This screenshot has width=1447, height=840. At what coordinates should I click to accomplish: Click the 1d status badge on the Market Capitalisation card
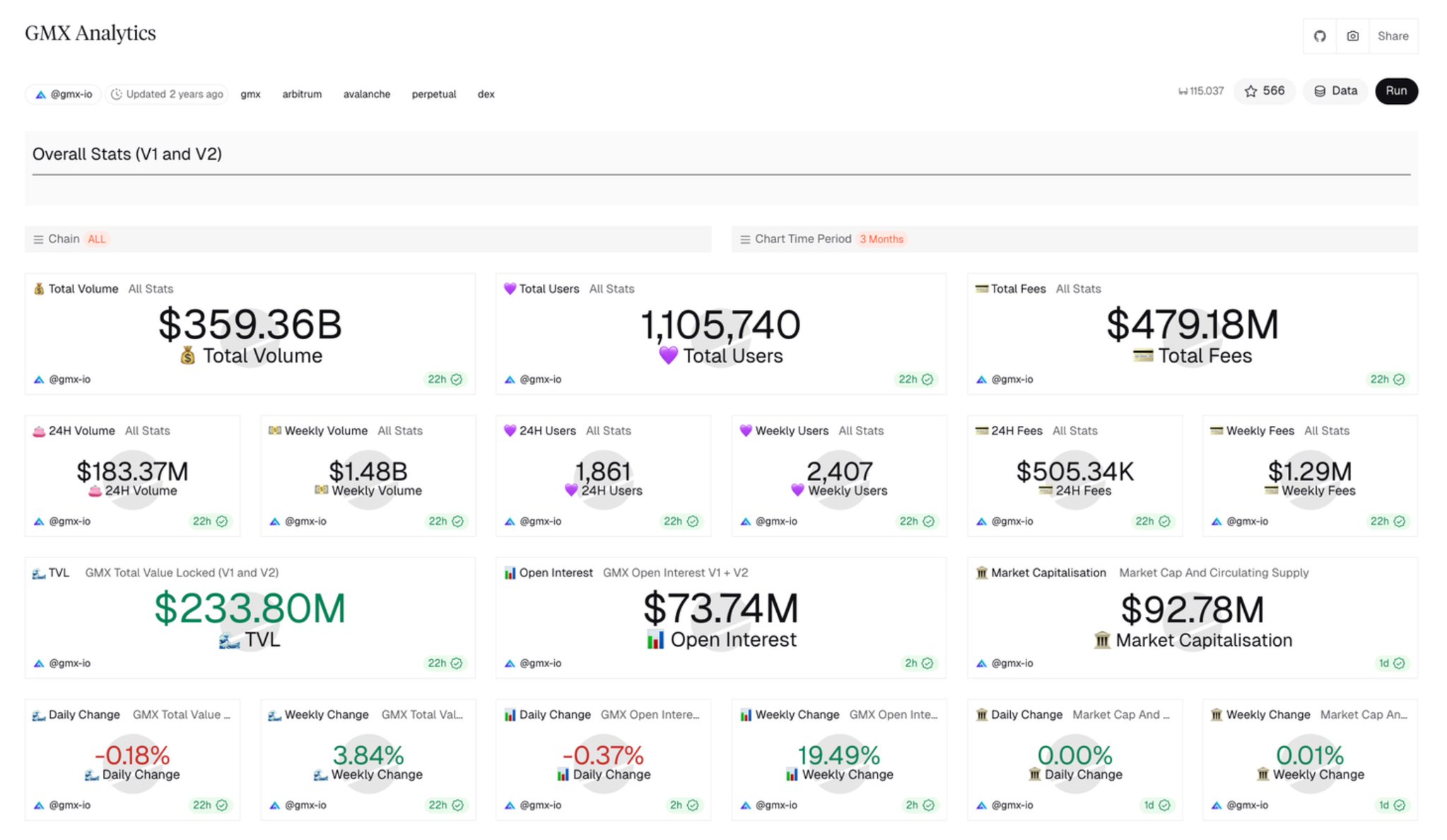[1391, 663]
